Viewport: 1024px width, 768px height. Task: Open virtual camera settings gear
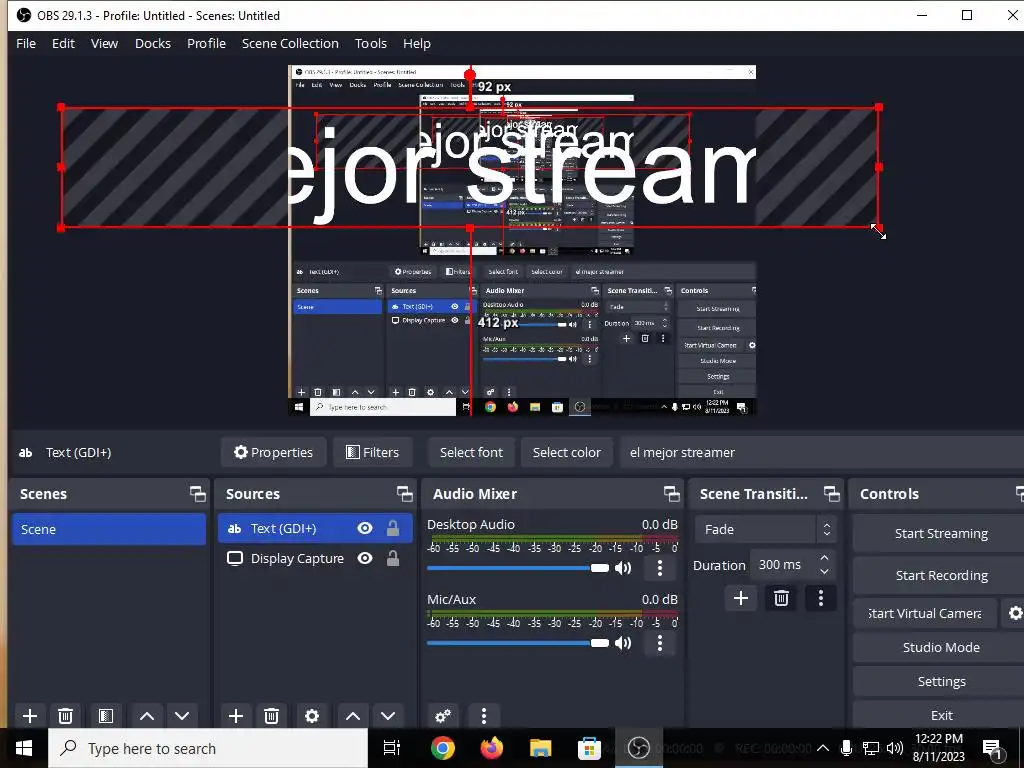coord(1015,613)
